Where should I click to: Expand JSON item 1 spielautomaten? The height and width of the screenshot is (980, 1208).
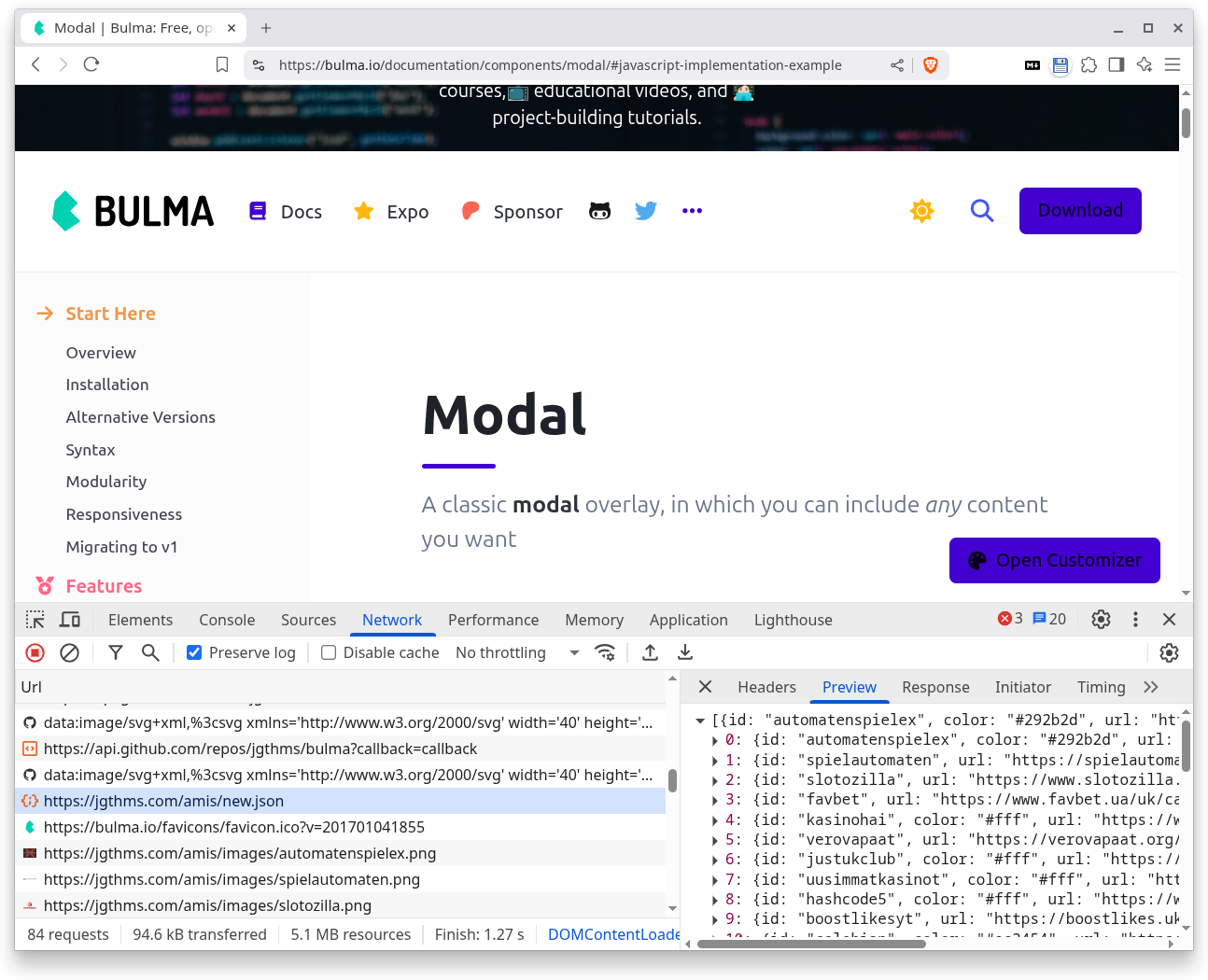(715, 761)
